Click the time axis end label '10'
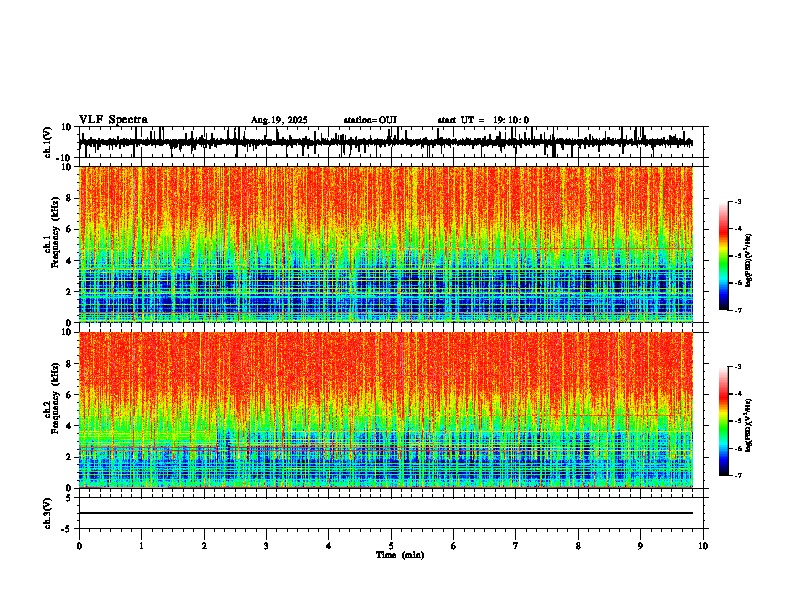 click(703, 546)
